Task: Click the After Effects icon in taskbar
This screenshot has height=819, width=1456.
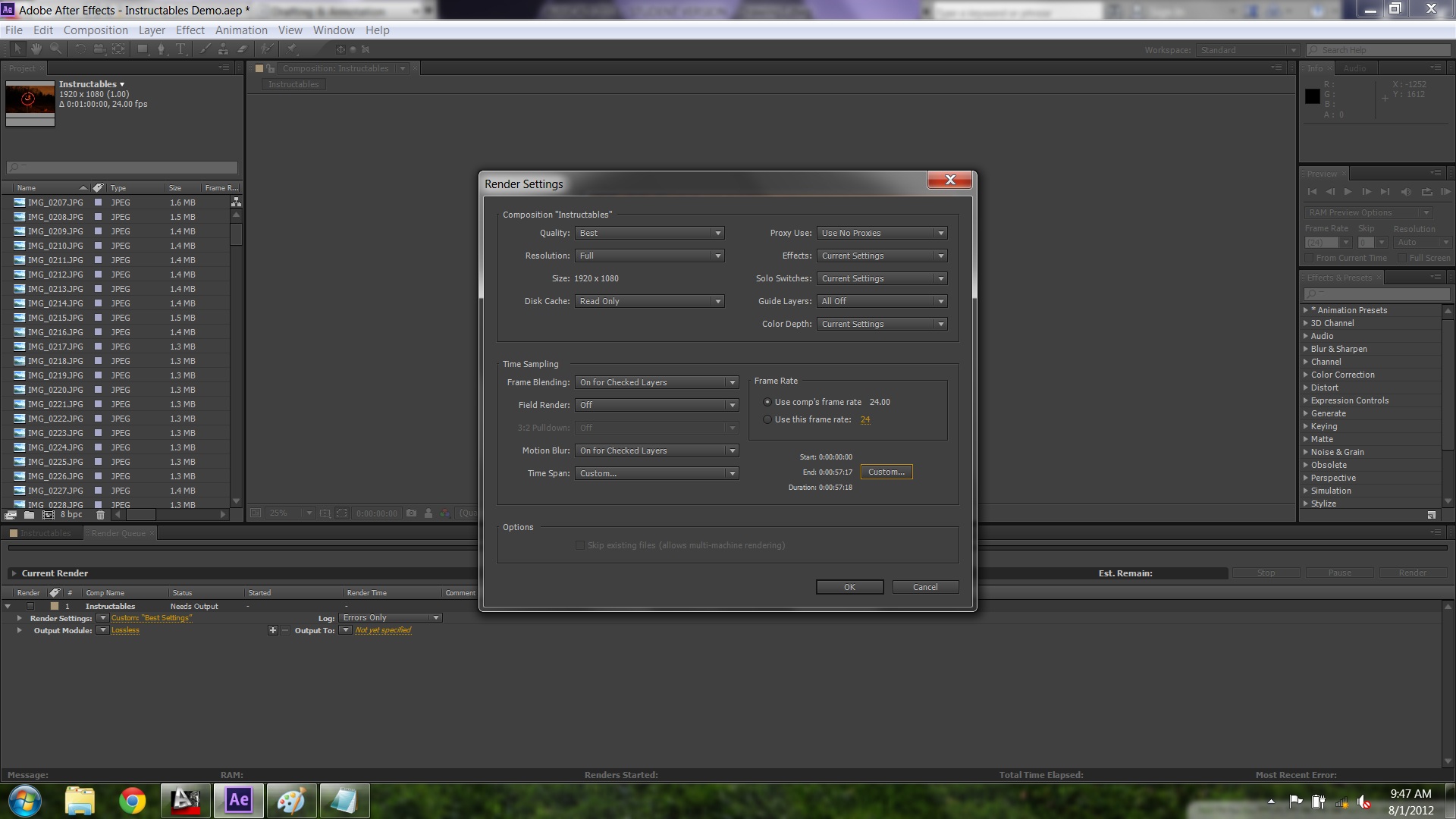Action: pyautogui.click(x=237, y=800)
